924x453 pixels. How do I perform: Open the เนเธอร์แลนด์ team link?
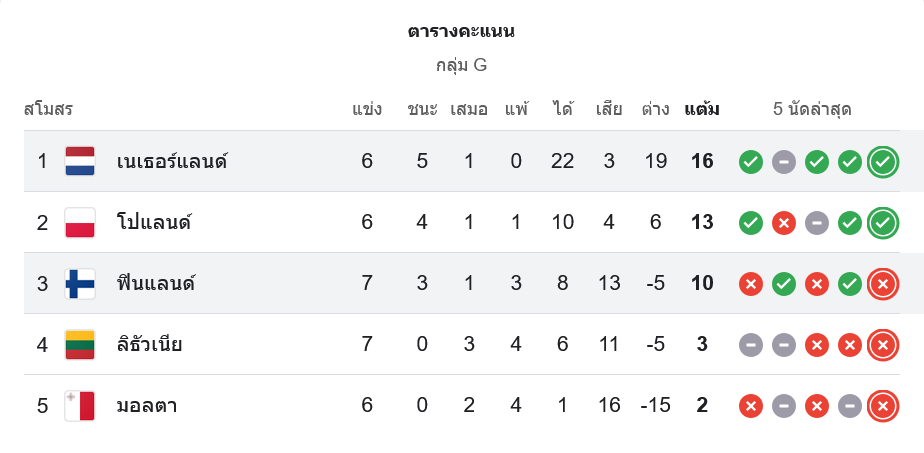[172, 161]
